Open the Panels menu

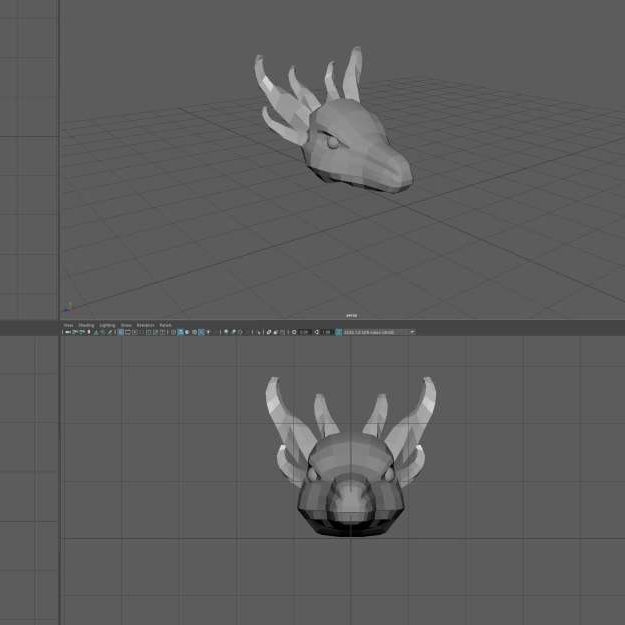point(165,325)
